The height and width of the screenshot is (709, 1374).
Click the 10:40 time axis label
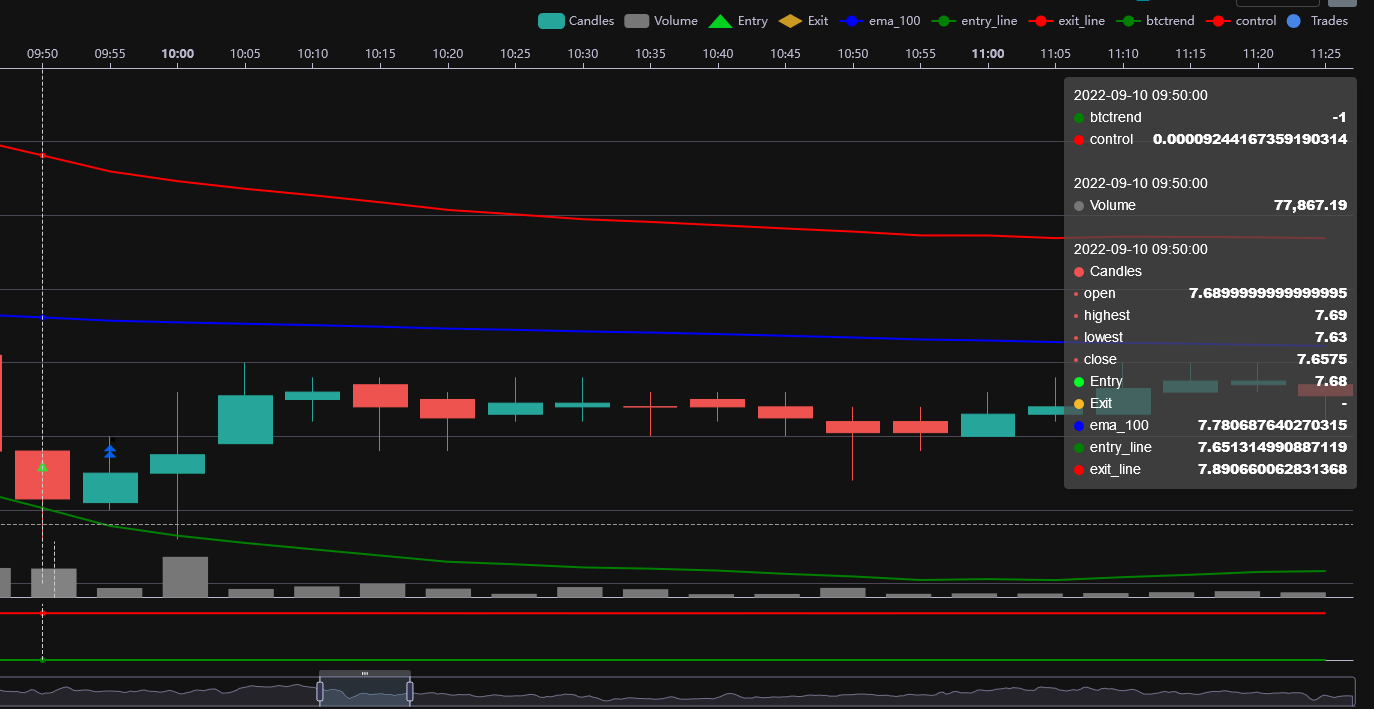click(718, 53)
